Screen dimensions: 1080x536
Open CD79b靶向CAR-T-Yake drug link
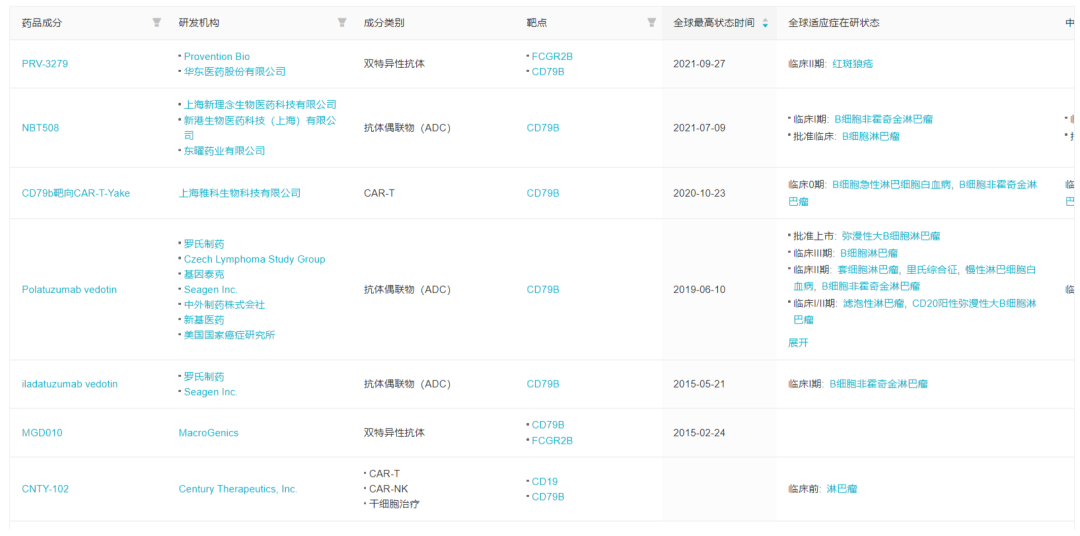pyautogui.click(x=76, y=193)
